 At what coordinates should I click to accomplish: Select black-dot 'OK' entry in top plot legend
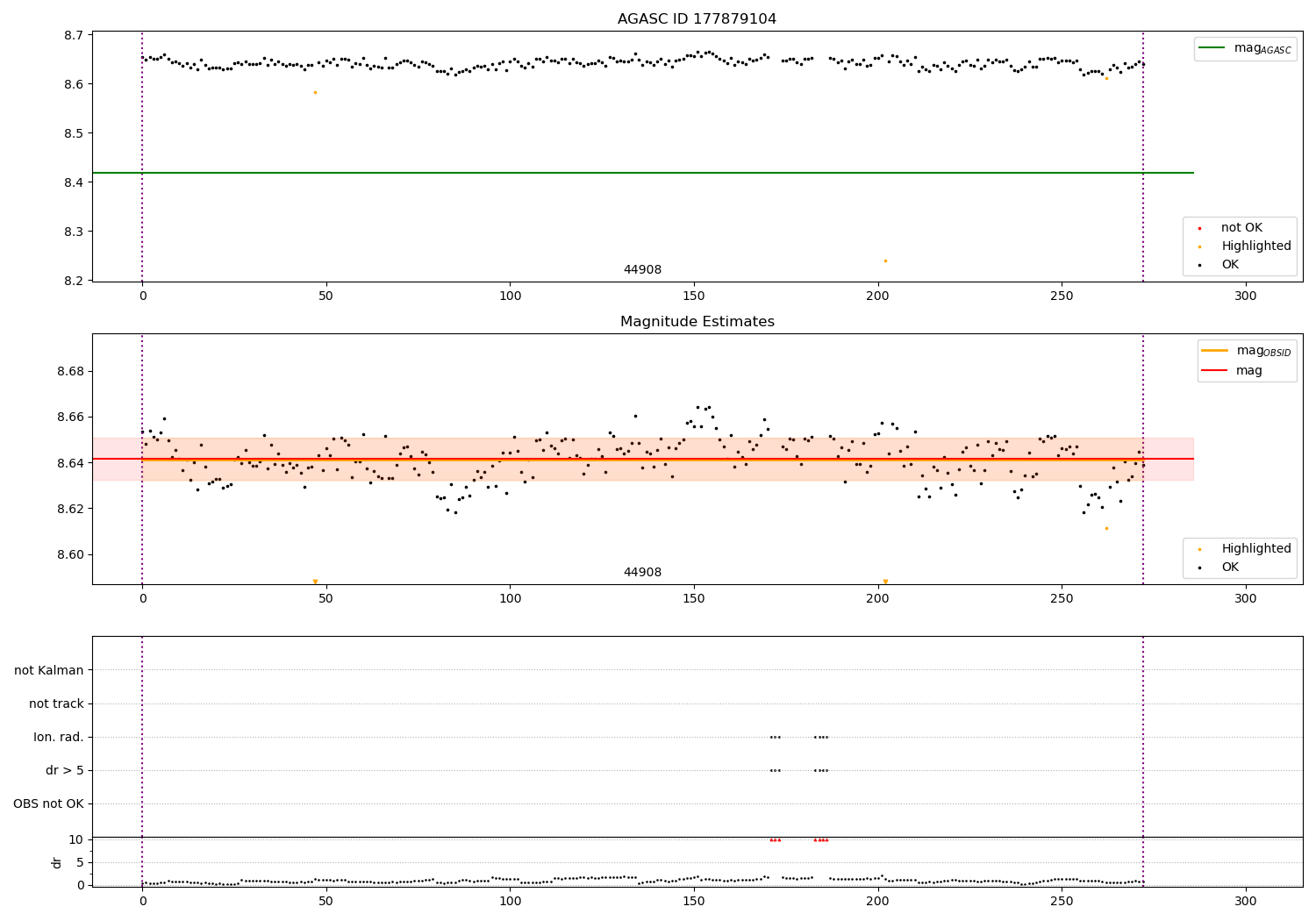pyautogui.click(x=1219, y=265)
